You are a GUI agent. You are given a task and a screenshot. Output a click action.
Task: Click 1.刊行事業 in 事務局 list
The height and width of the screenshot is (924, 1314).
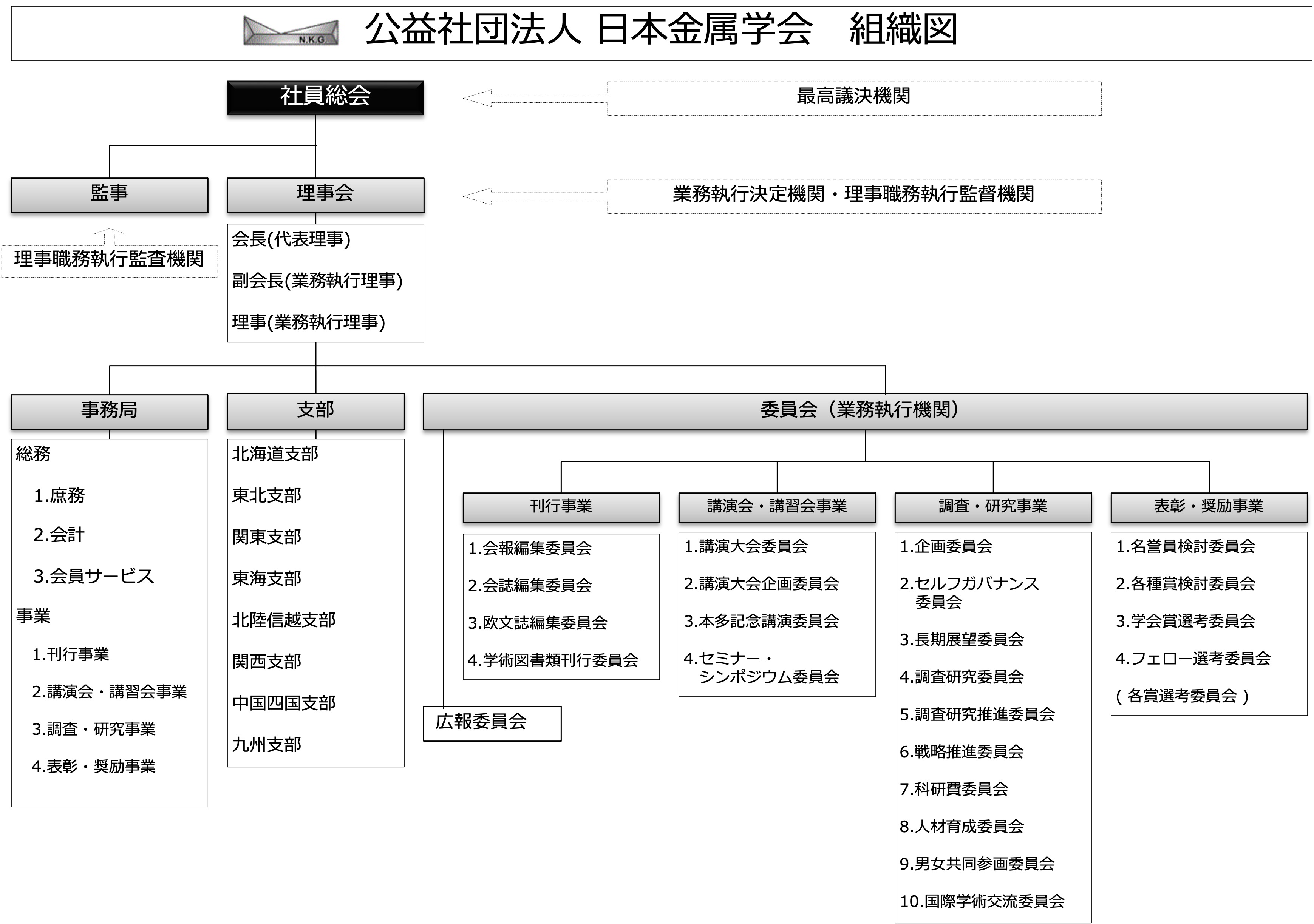[x=70, y=654]
